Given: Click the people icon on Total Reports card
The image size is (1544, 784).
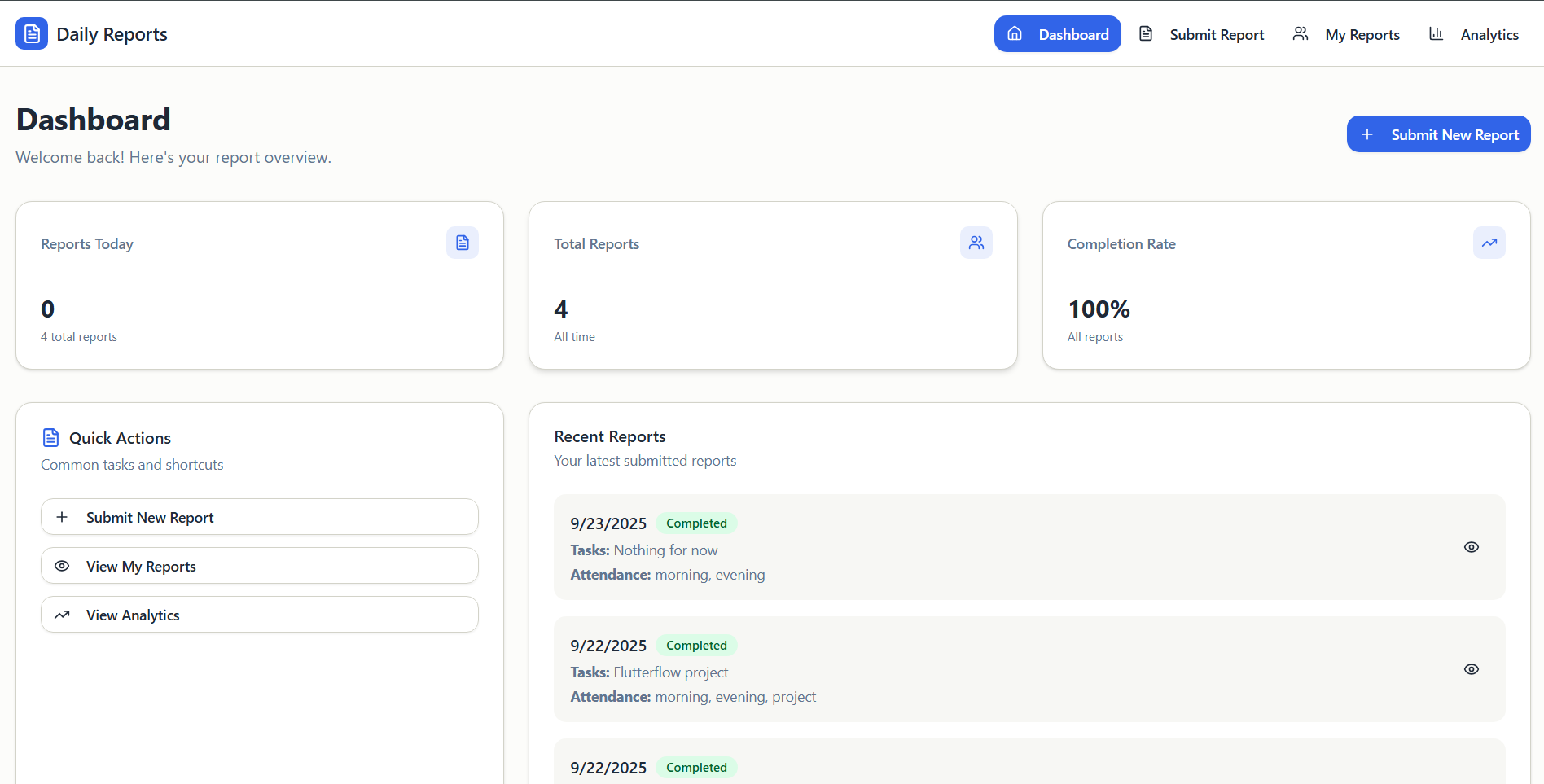Looking at the screenshot, I should tap(976, 243).
